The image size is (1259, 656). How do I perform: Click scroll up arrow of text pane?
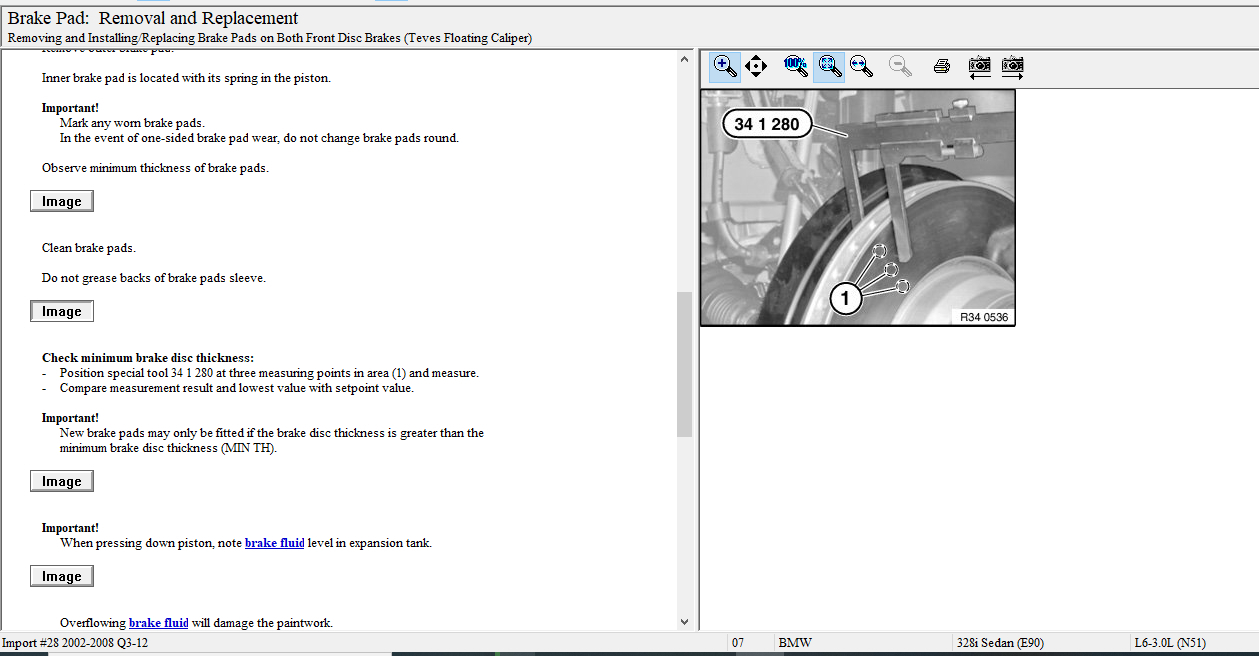click(685, 60)
